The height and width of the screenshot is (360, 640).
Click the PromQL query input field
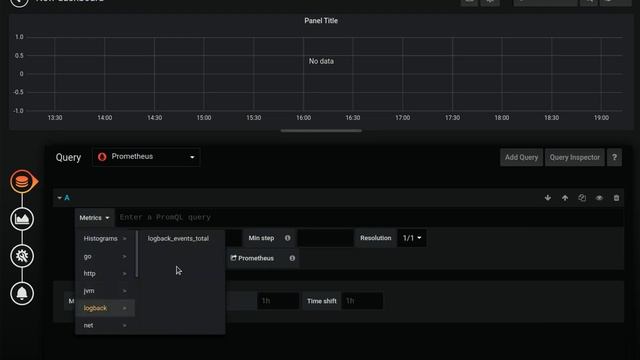point(369,218)
